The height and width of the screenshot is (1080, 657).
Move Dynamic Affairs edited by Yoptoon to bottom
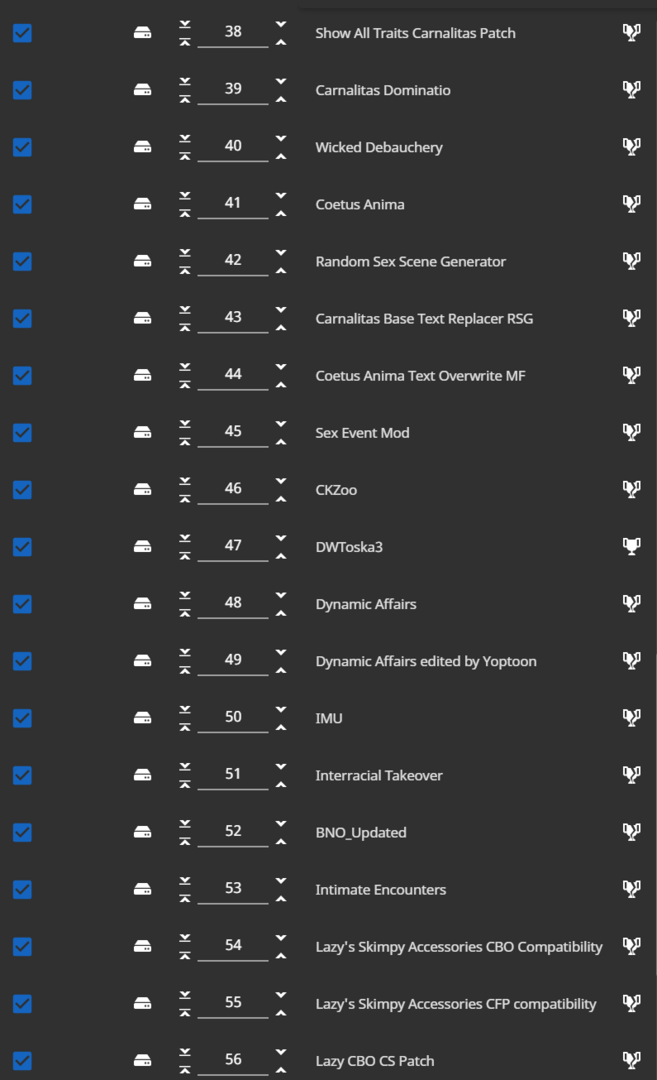[x=185, y=652]
